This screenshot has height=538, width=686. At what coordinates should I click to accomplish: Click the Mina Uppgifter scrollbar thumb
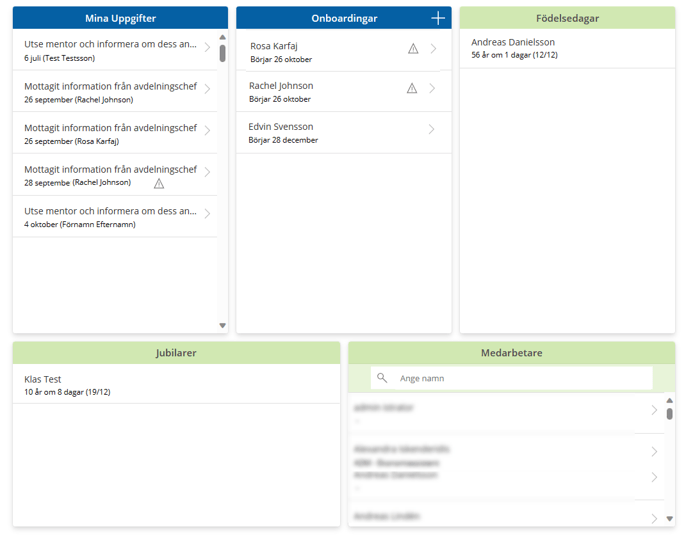(222, 53)
